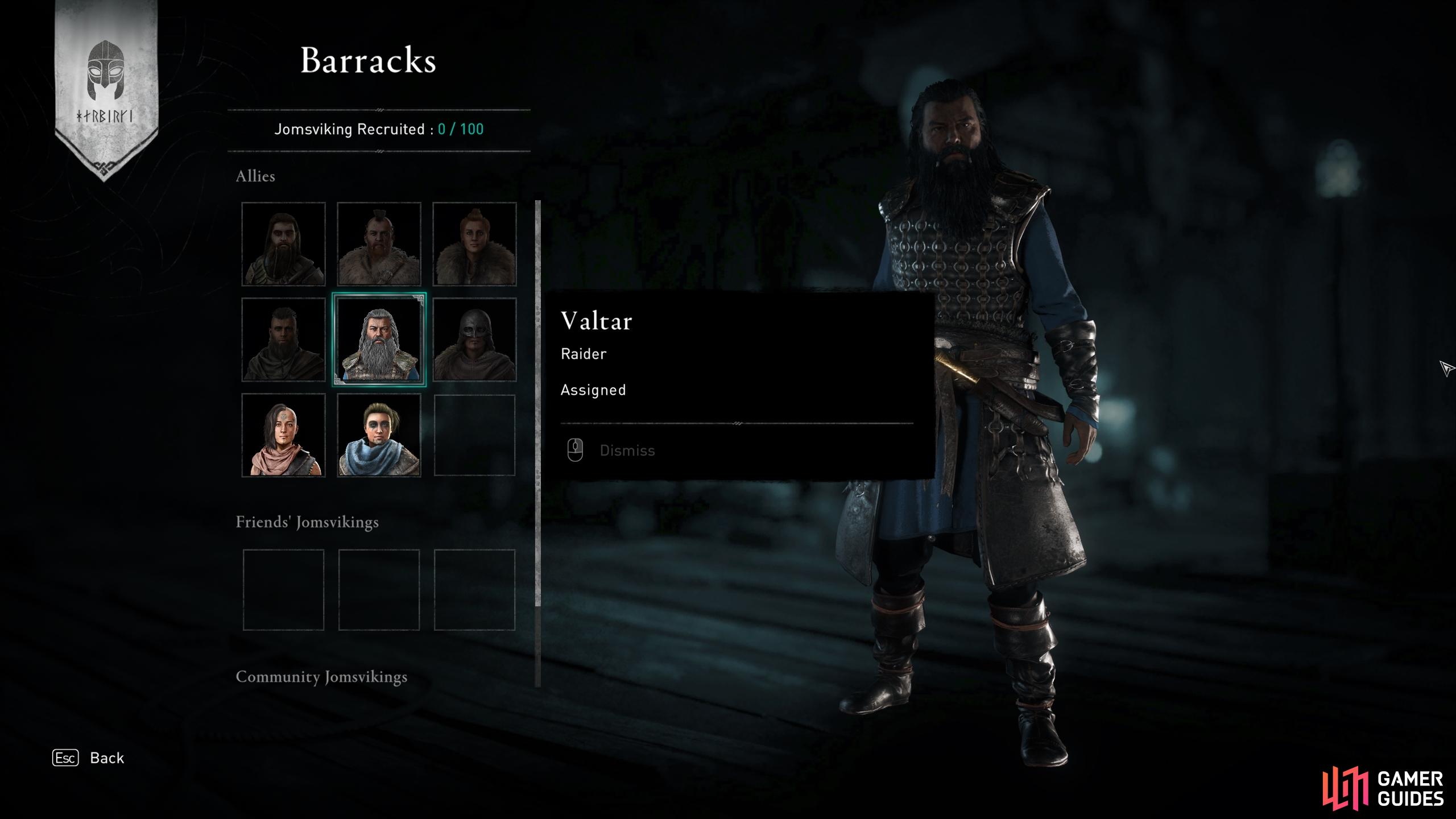
Task: Click the barracks list vertical scrollbar
Action: coord(537,444)
